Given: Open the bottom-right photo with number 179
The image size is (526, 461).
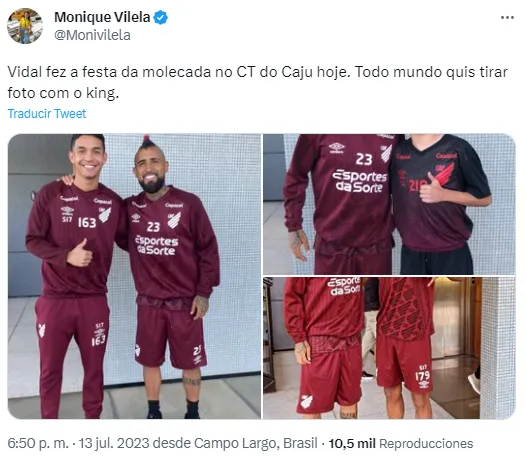Looking at the screenshot, I should pyautogui.click(x=389, y=348).
